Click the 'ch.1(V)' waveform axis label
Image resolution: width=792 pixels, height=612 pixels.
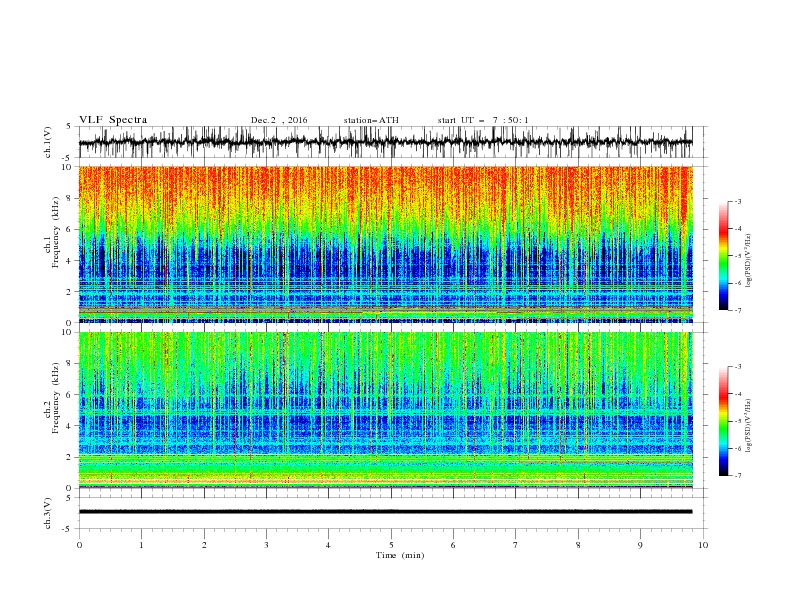click(x=48, y=142)
